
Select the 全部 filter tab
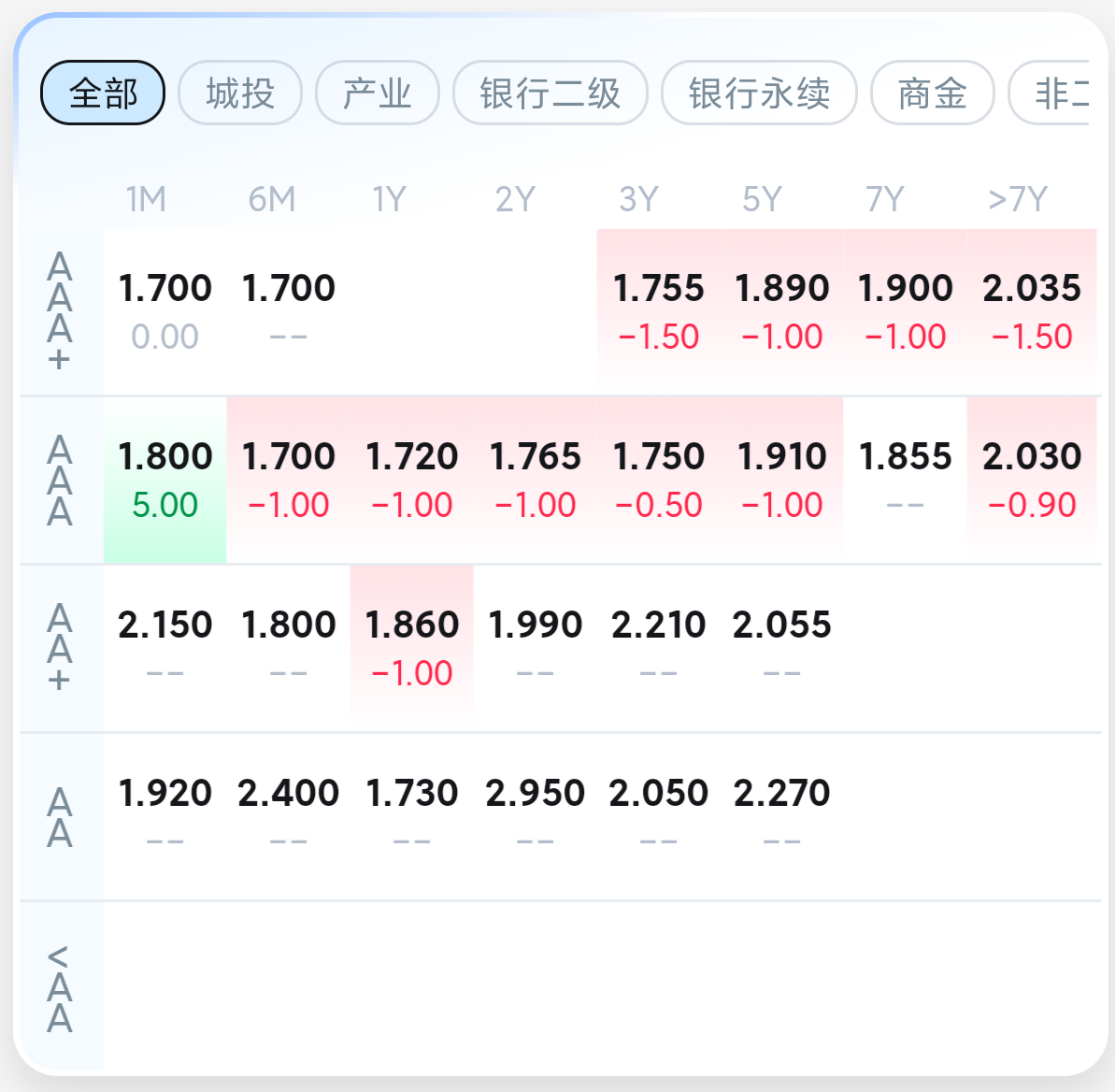coord(103,93)
